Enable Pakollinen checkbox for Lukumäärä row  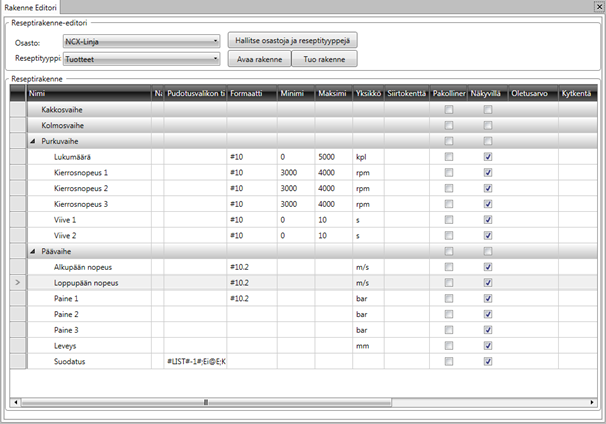click(449, 158)
